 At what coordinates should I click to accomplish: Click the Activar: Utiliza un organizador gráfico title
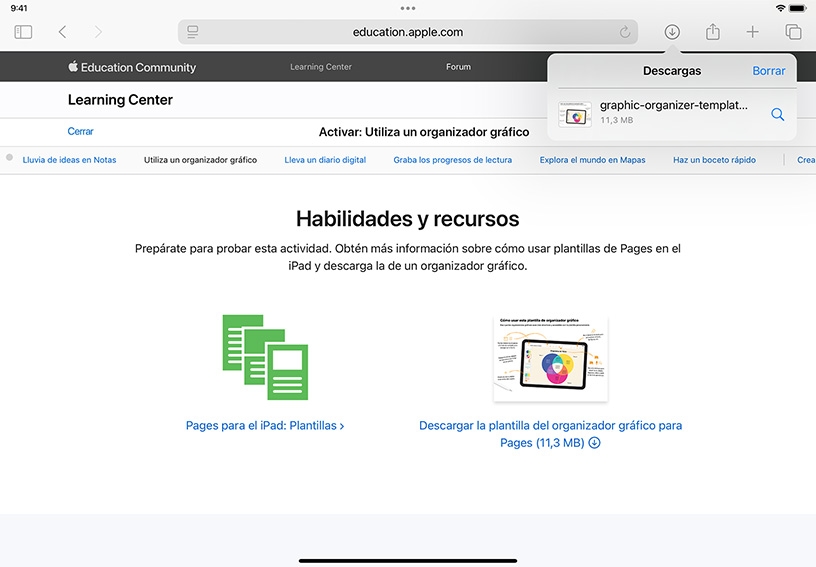coord(424,132)
